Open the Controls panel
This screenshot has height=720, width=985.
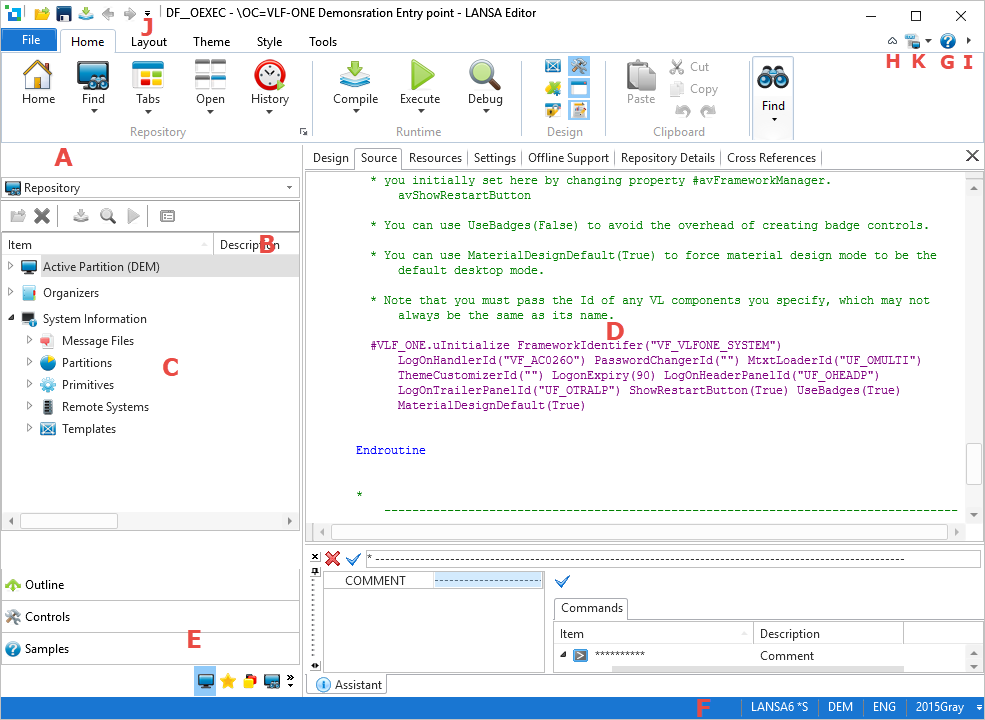click(151, 617)
